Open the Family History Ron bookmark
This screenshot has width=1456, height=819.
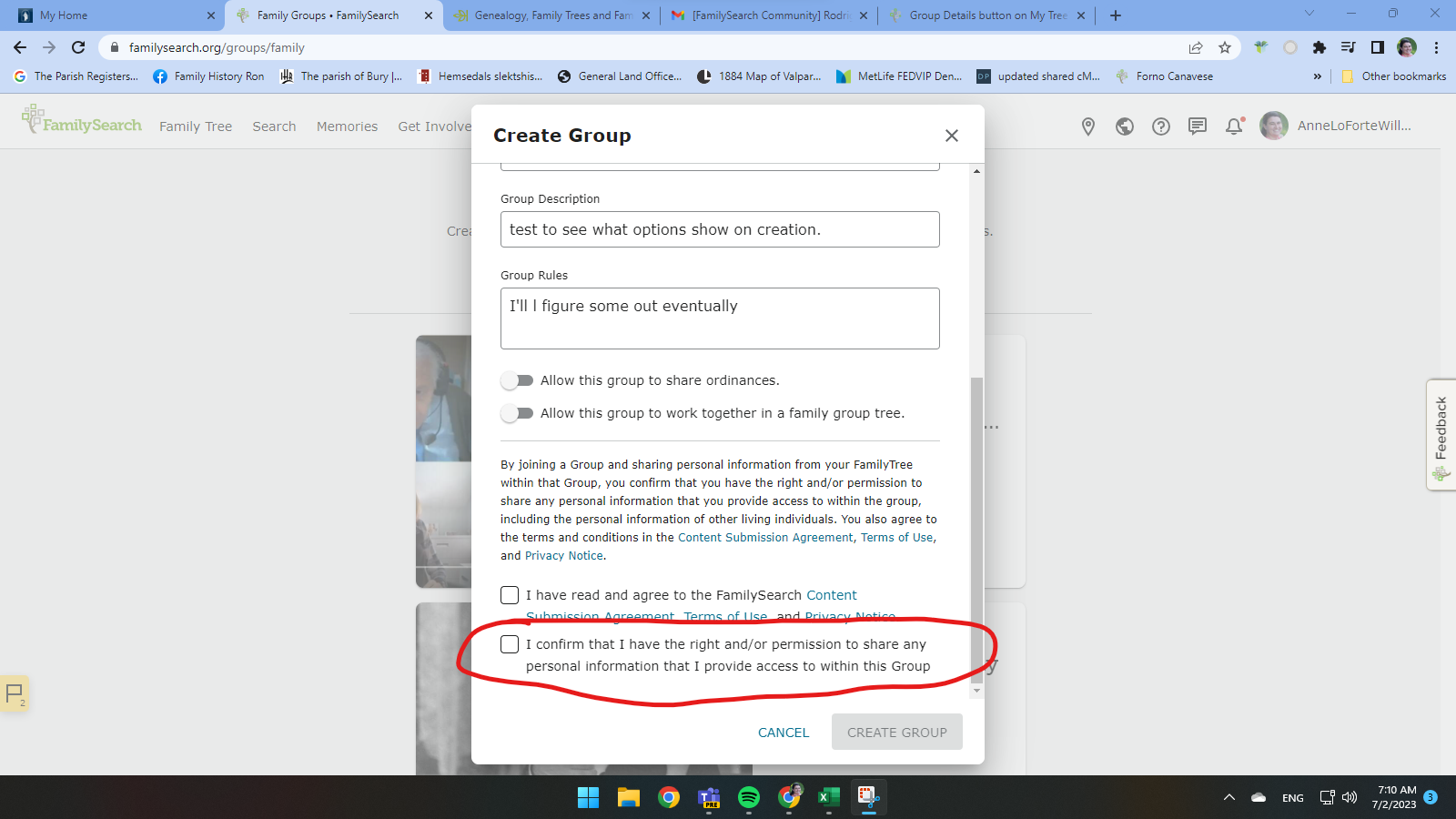[209, 76]
